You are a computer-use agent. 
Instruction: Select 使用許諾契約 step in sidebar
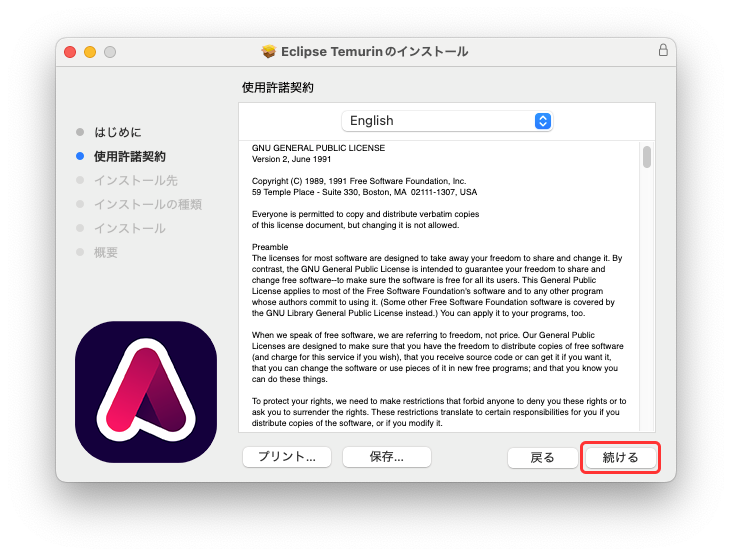[x=130, y=156]
